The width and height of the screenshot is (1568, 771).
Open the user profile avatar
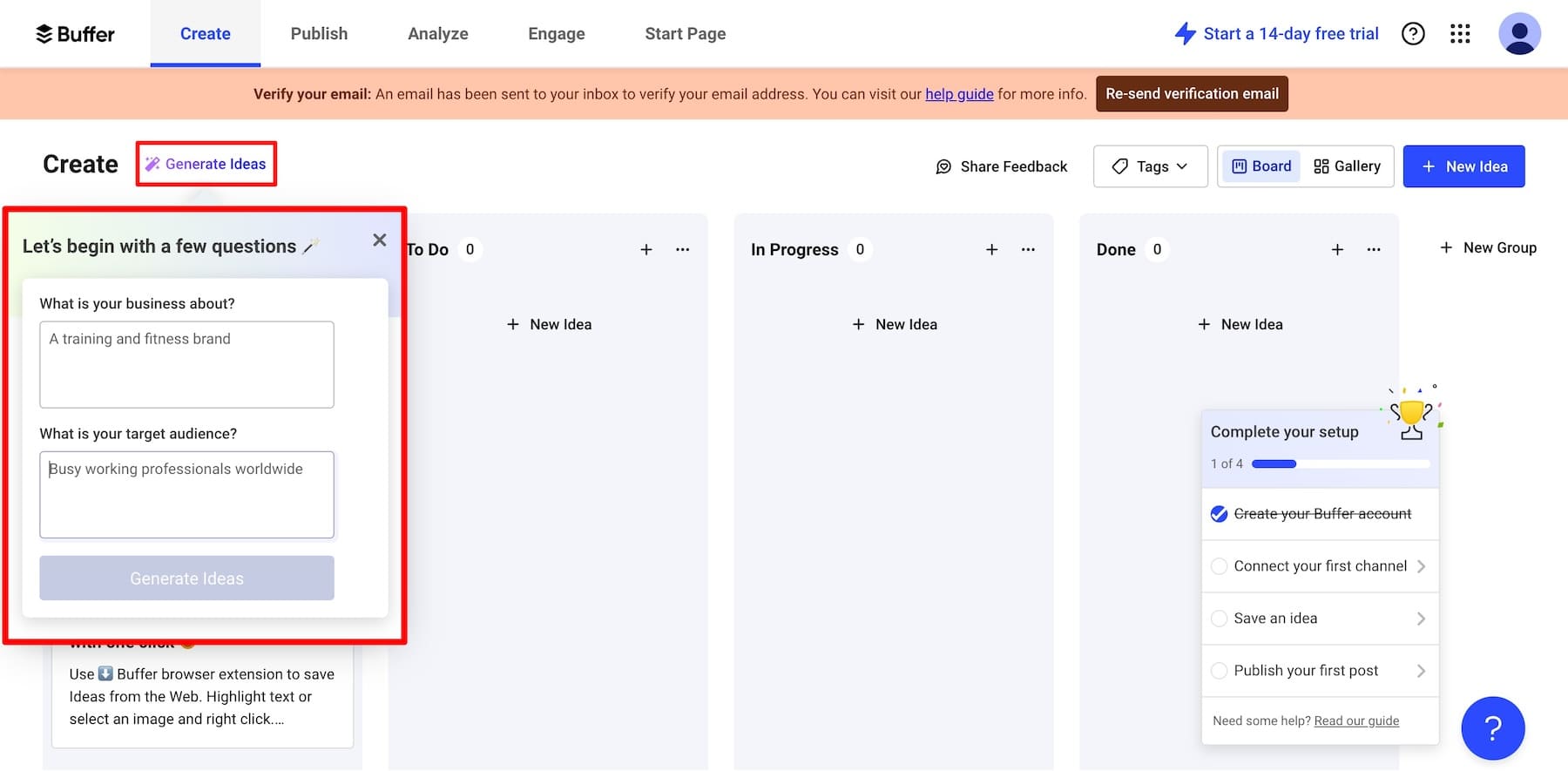(x=1519, y=34)
